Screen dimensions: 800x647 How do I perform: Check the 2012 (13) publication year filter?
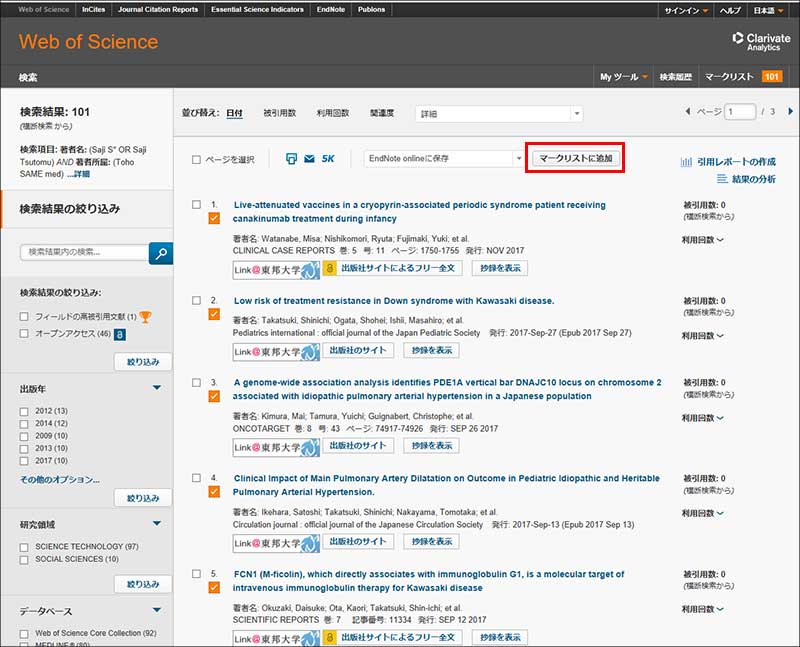point(24,411)
